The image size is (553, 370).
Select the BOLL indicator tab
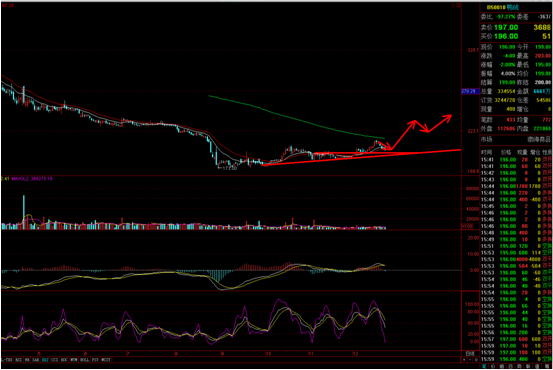85,360
